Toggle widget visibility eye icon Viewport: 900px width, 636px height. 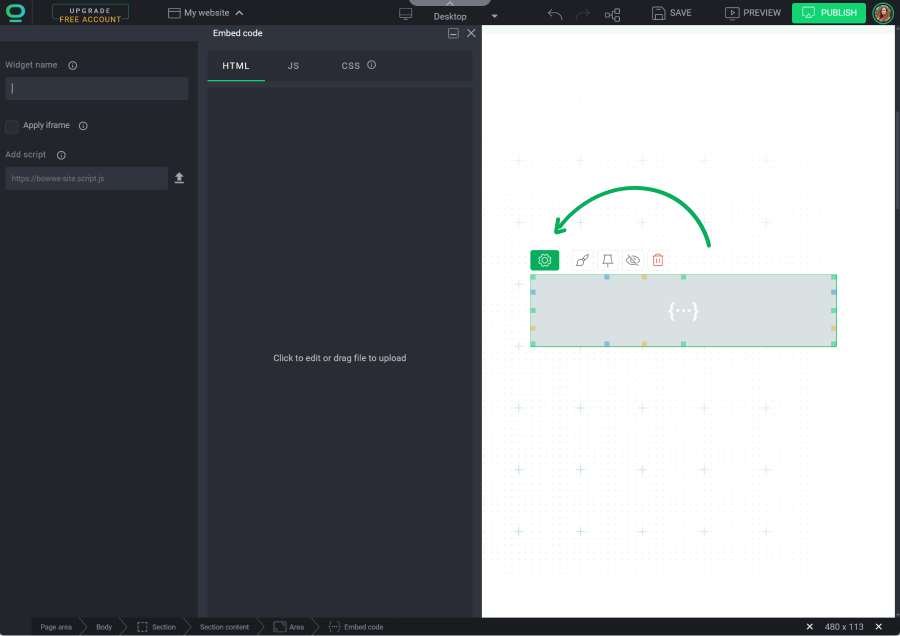[x=633, y=260]
